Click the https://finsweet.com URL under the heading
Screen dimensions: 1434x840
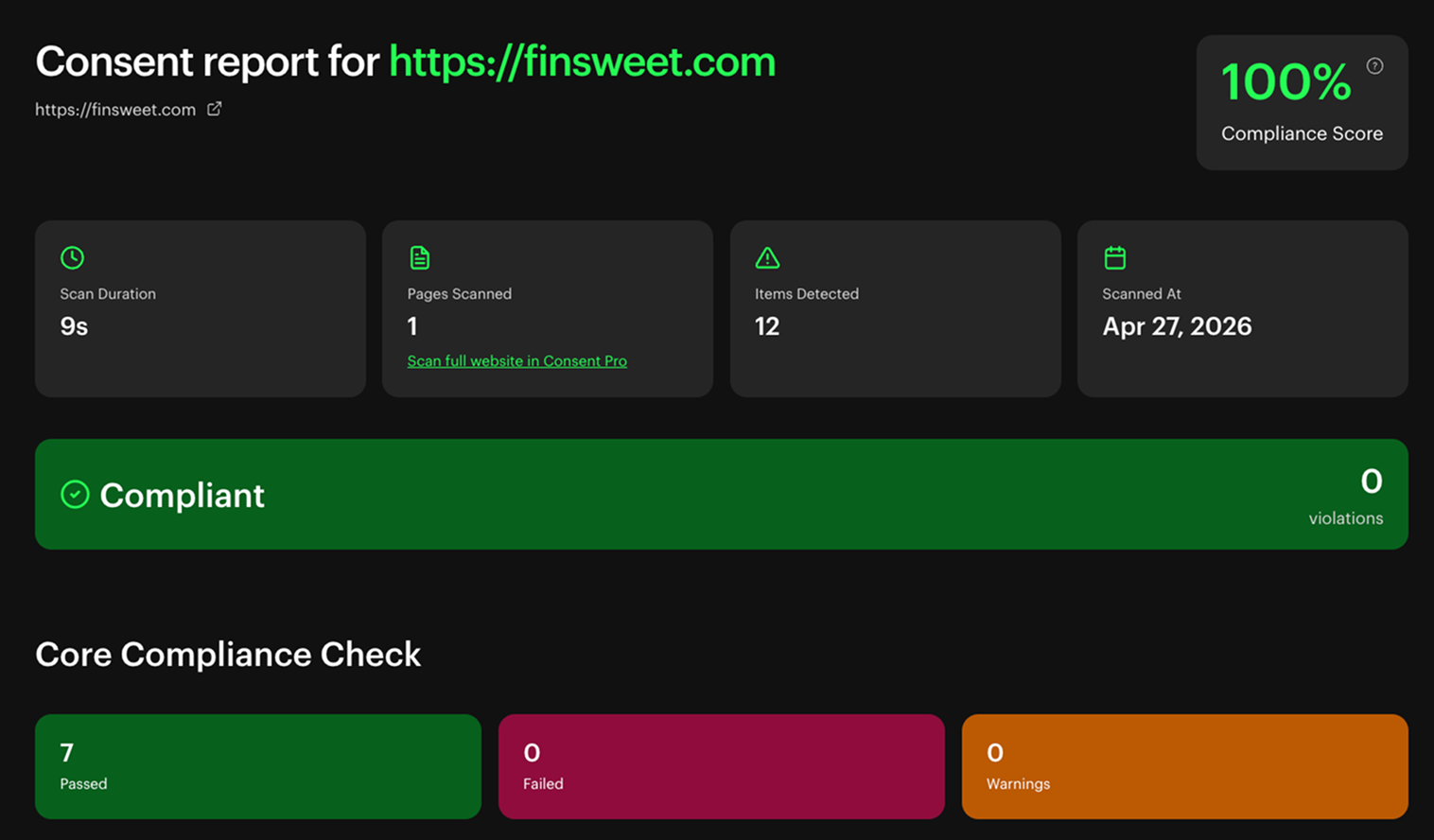(115, 110)
